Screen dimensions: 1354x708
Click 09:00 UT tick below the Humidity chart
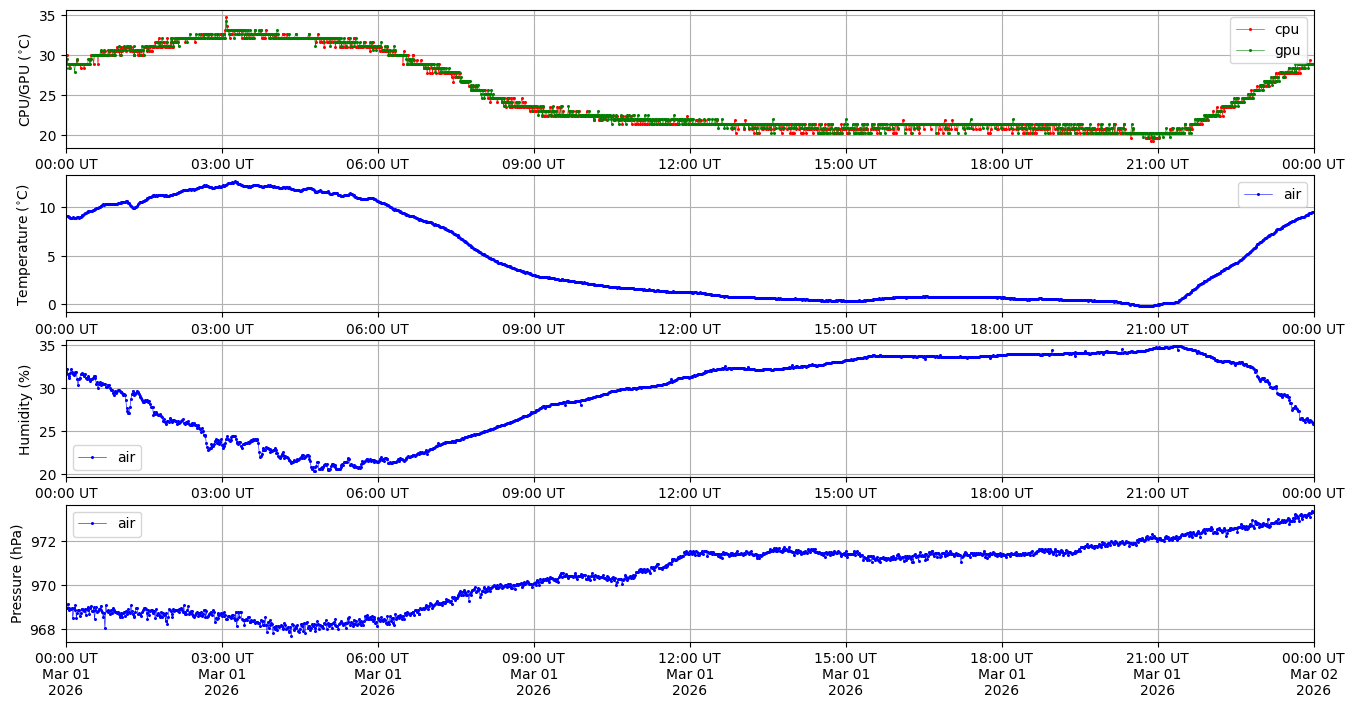pyautogui.click(x=533, y=493)
